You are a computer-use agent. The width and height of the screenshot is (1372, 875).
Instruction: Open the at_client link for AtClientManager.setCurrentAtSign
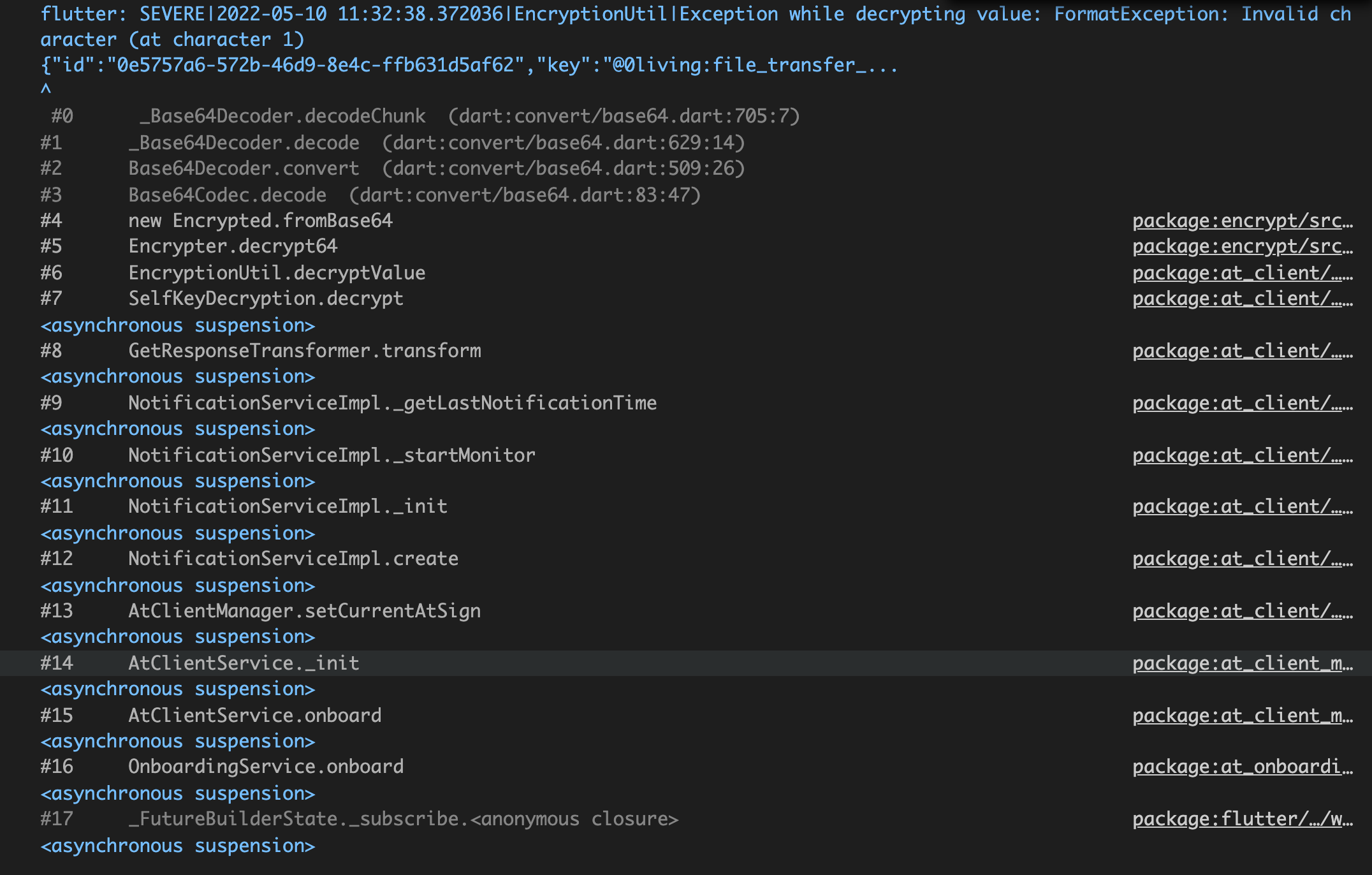[1240, 610]
